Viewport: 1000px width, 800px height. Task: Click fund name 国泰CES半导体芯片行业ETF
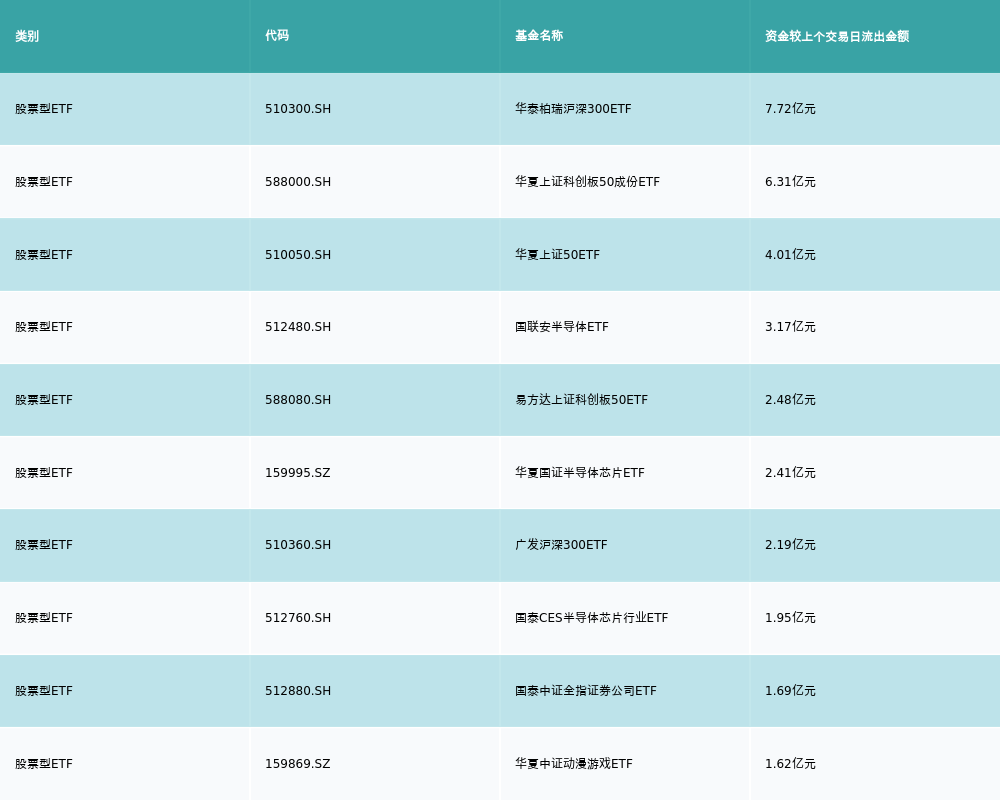(x=592, y=618)
